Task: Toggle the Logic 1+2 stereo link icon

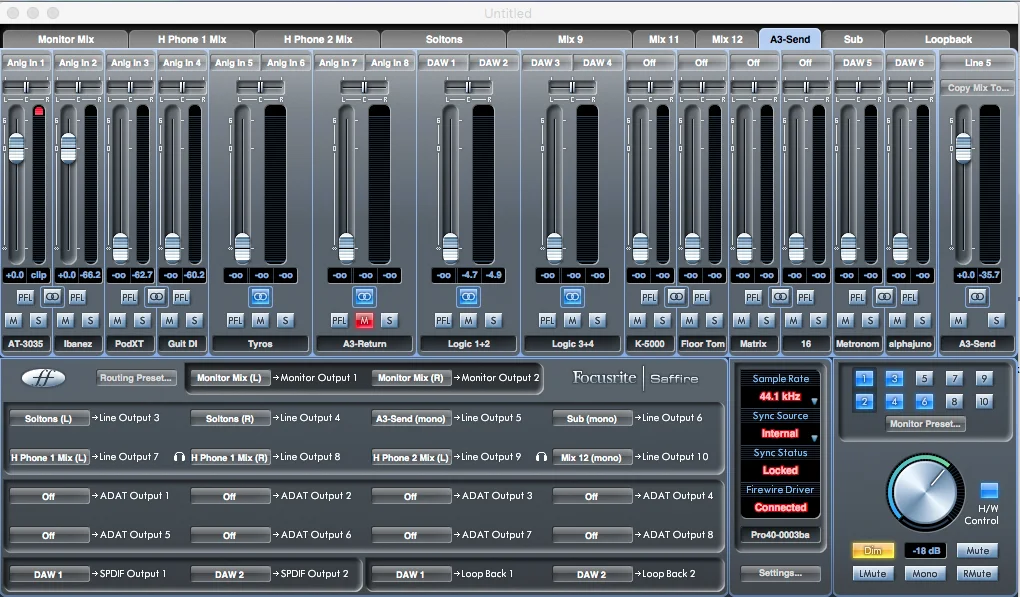Action: pos(468,297)
